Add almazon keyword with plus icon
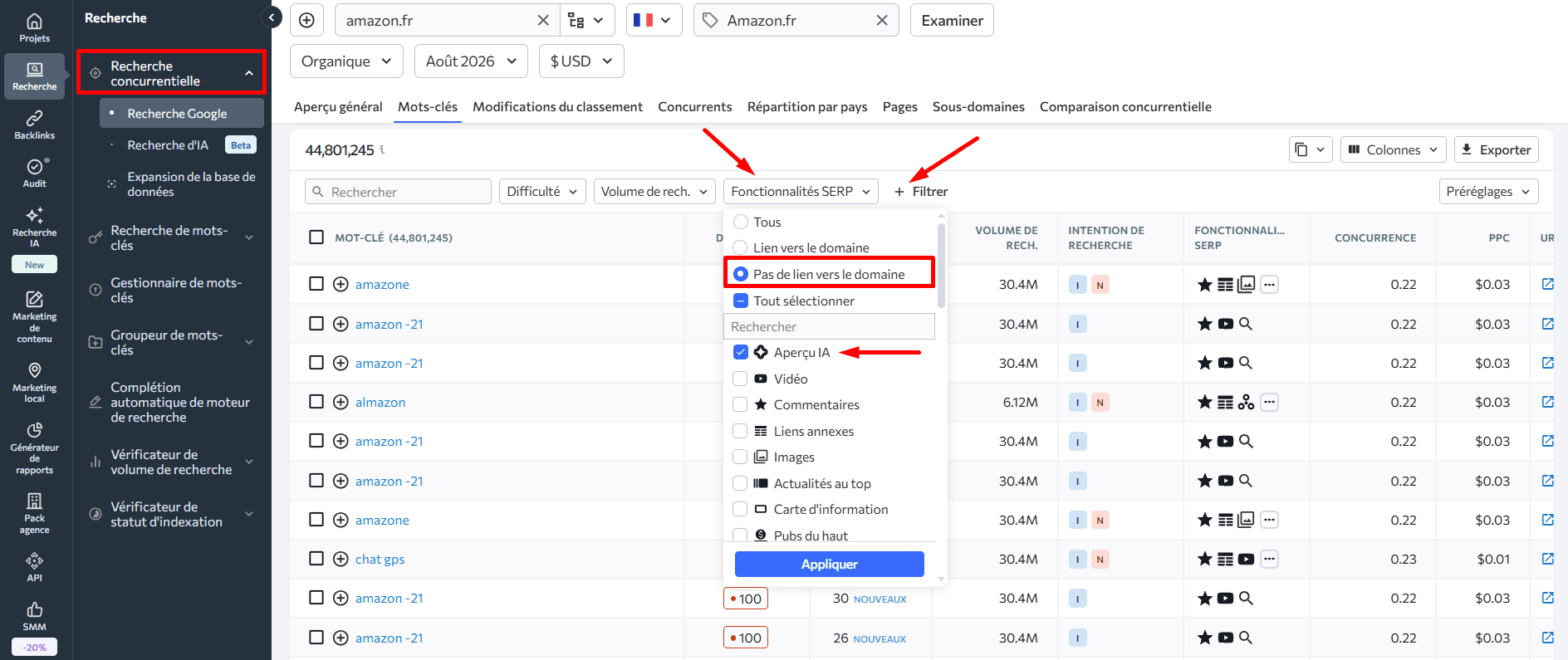Screen dimensions: 1568x660 pos(341,403)
